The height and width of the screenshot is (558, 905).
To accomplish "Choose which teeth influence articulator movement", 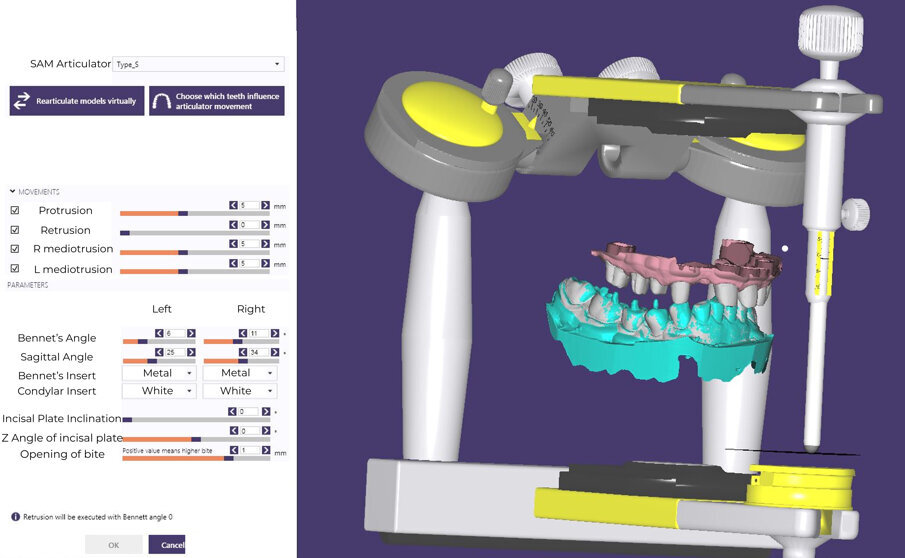I will [216, 101].
